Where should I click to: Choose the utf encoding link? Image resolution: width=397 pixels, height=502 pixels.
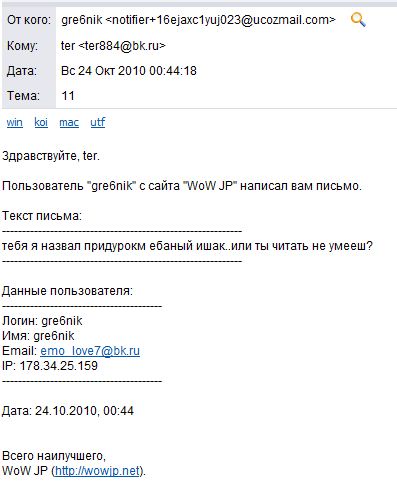(x=98, y=122)
